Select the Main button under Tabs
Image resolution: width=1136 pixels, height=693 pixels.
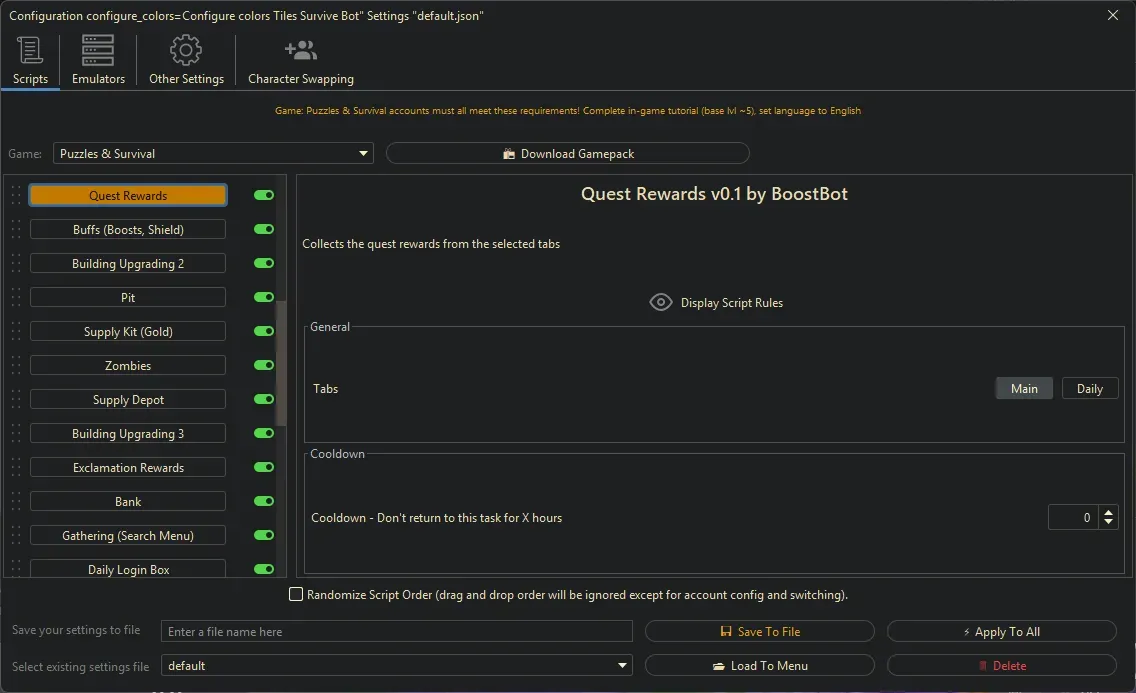click(1024, 388)
